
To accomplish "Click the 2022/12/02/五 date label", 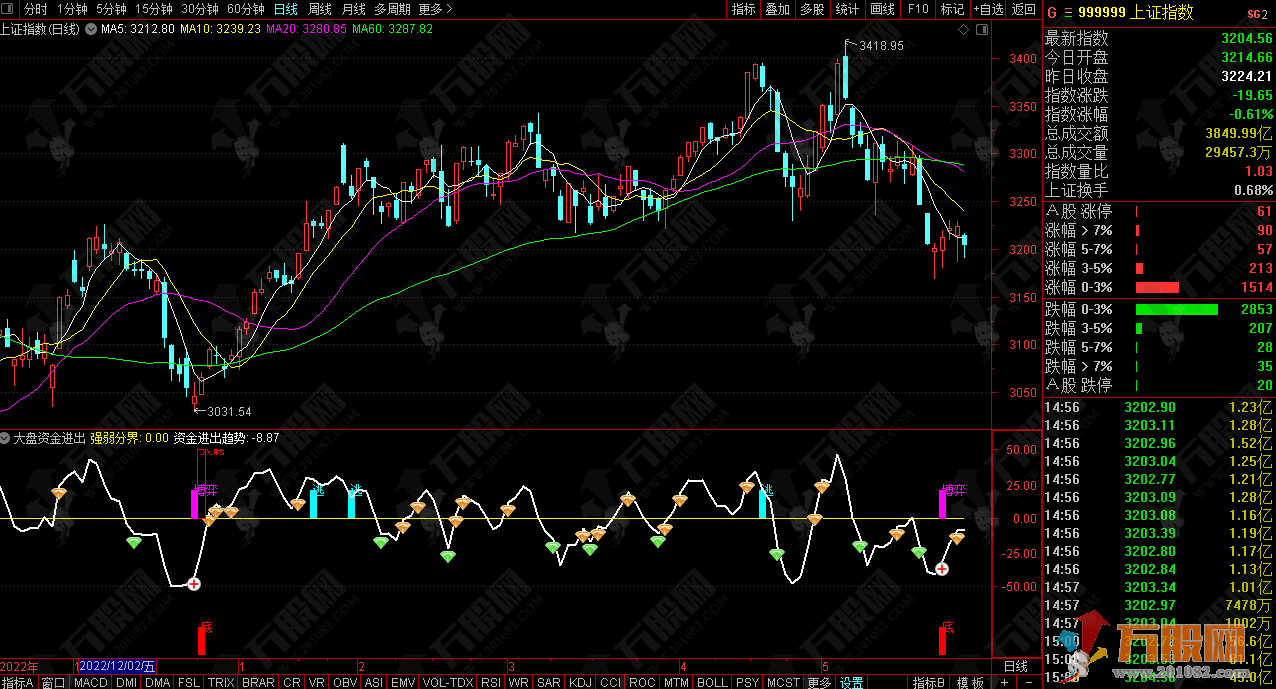I will 117,666.
